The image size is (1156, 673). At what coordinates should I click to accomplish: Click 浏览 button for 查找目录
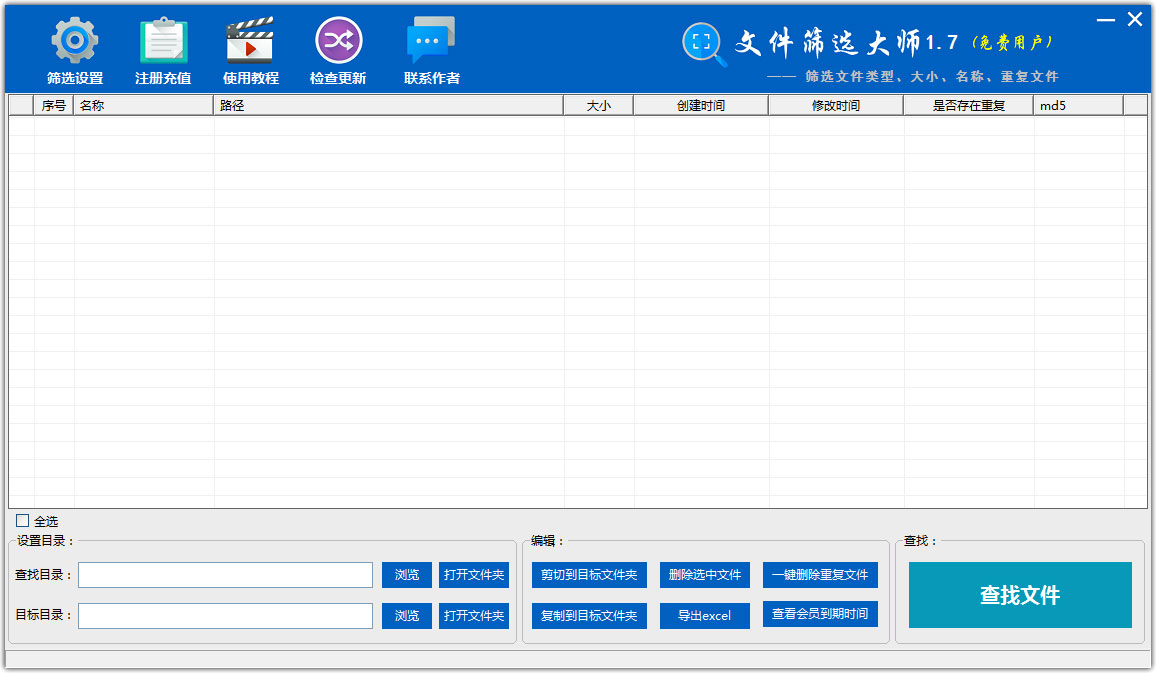coord(407,575)
